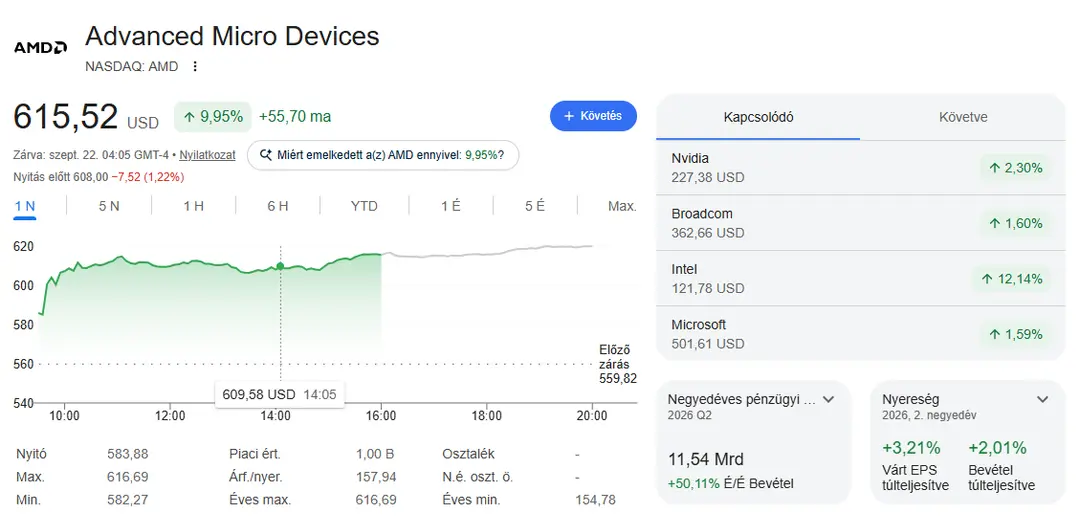
Task: Click Broadcom's 1,60% change badge
Action: point(1015,223)
